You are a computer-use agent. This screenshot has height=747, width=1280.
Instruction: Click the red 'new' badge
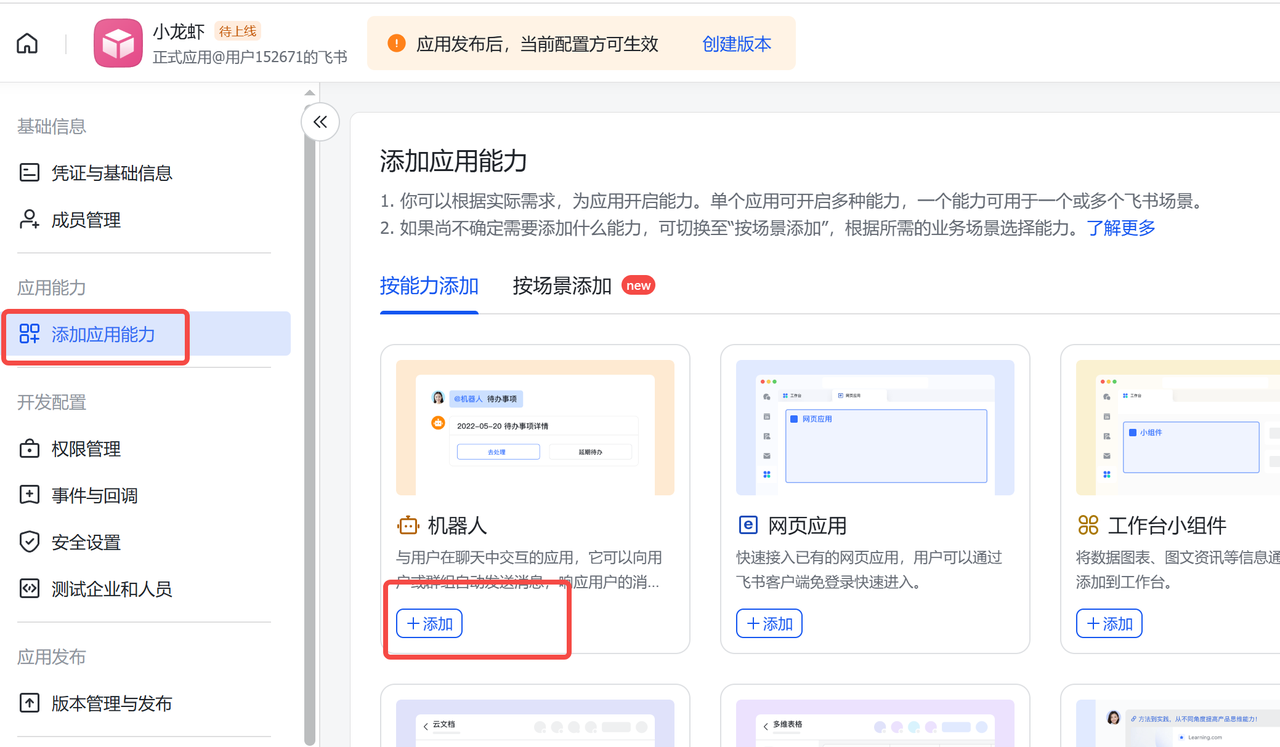click(638, 286)
